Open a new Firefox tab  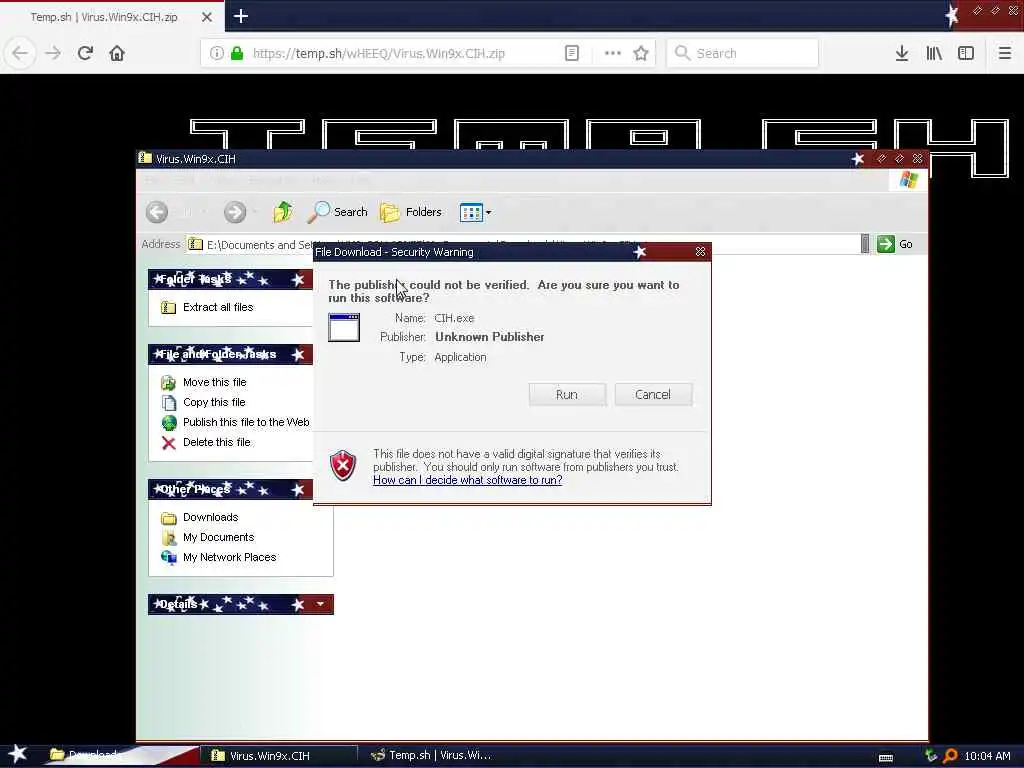pyautogui.click(x=240, y=16)
